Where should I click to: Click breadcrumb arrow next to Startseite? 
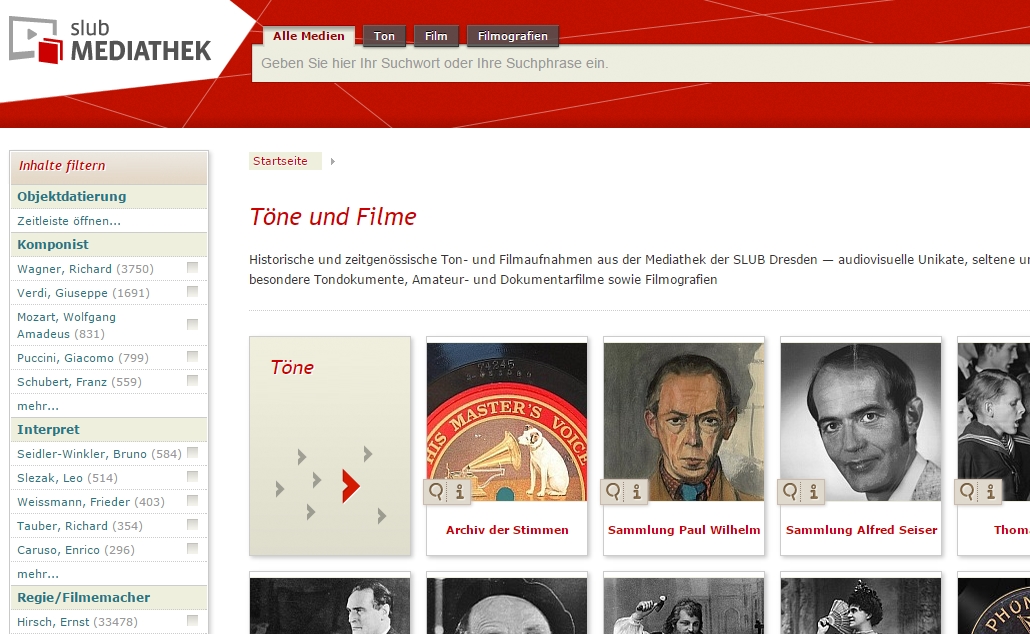click(332, 162)
